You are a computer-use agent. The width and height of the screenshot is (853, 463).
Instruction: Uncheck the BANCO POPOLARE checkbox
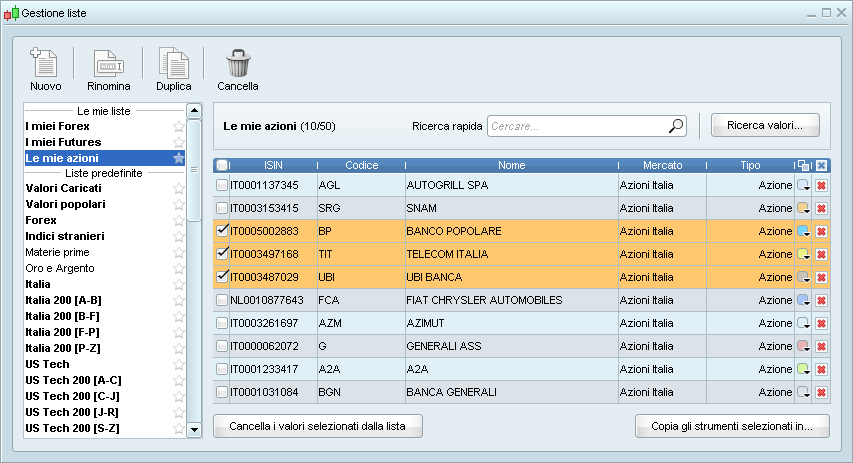222,231
